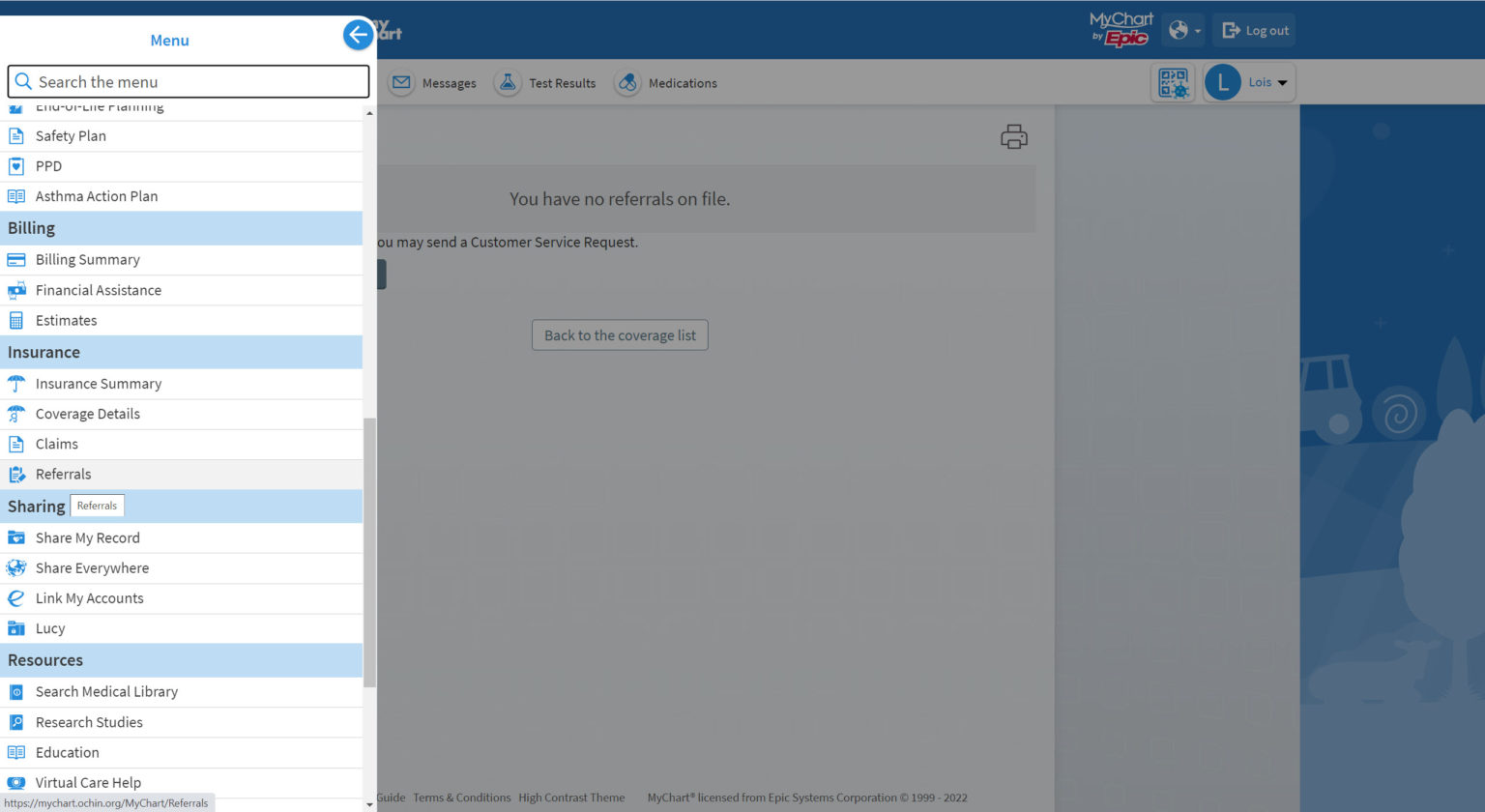
Task: Open High Contrast Theme link
Action: click(x=570, y=797)
